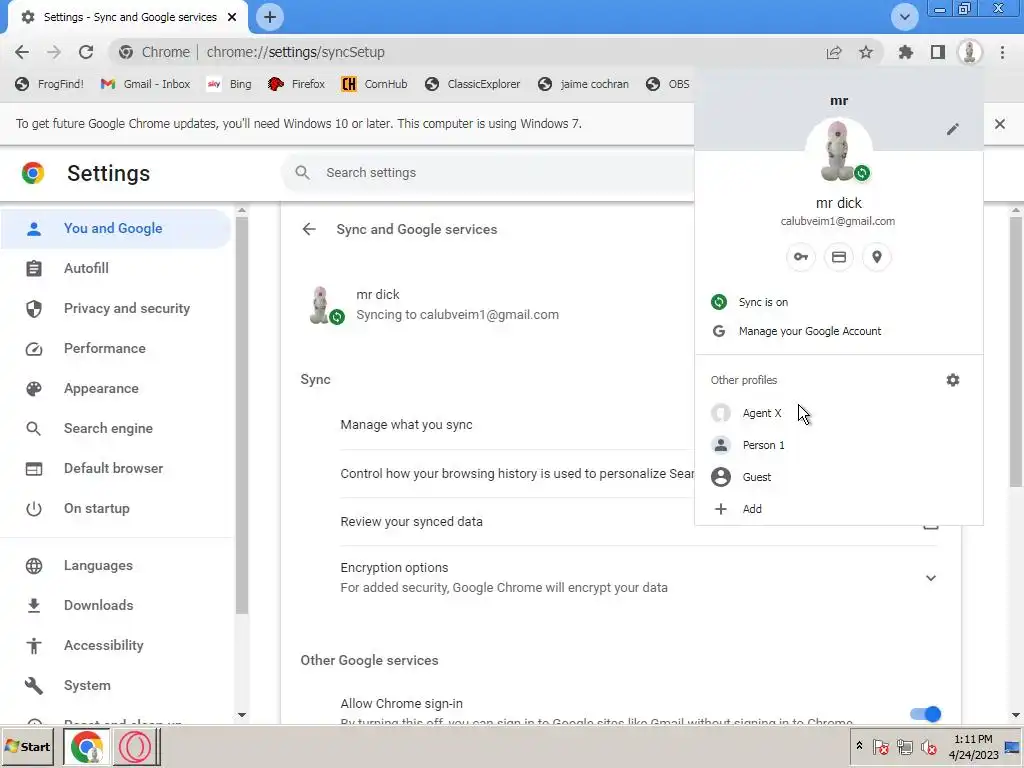The image size is (1024, 768).
Task: Share this page using the share icon
Action: (834, 52)
